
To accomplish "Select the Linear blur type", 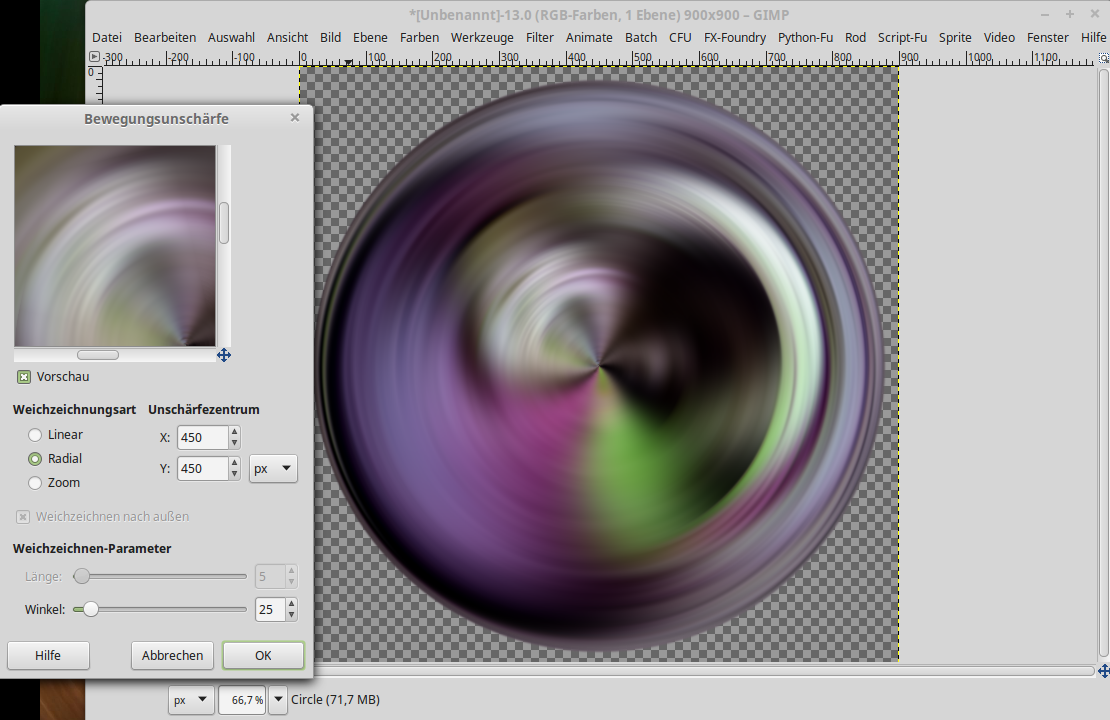I will [35, 435].
